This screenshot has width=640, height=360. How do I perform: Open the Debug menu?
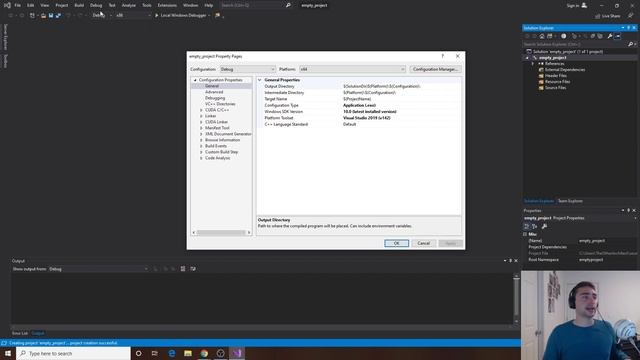(96, 5)
